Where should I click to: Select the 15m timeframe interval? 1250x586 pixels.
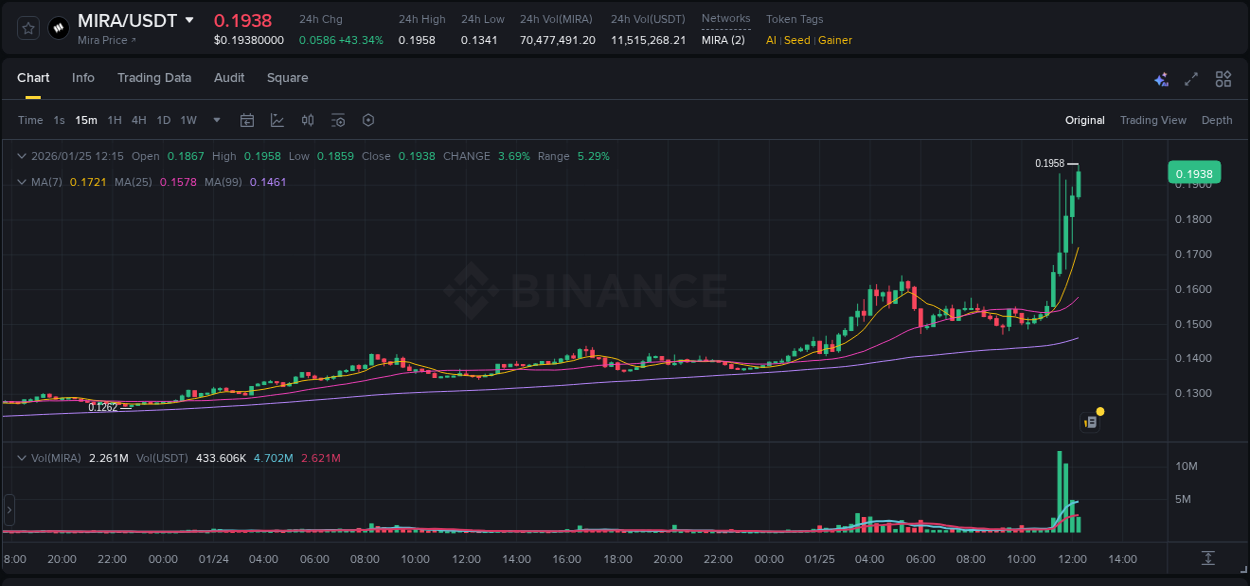point(85,120)
